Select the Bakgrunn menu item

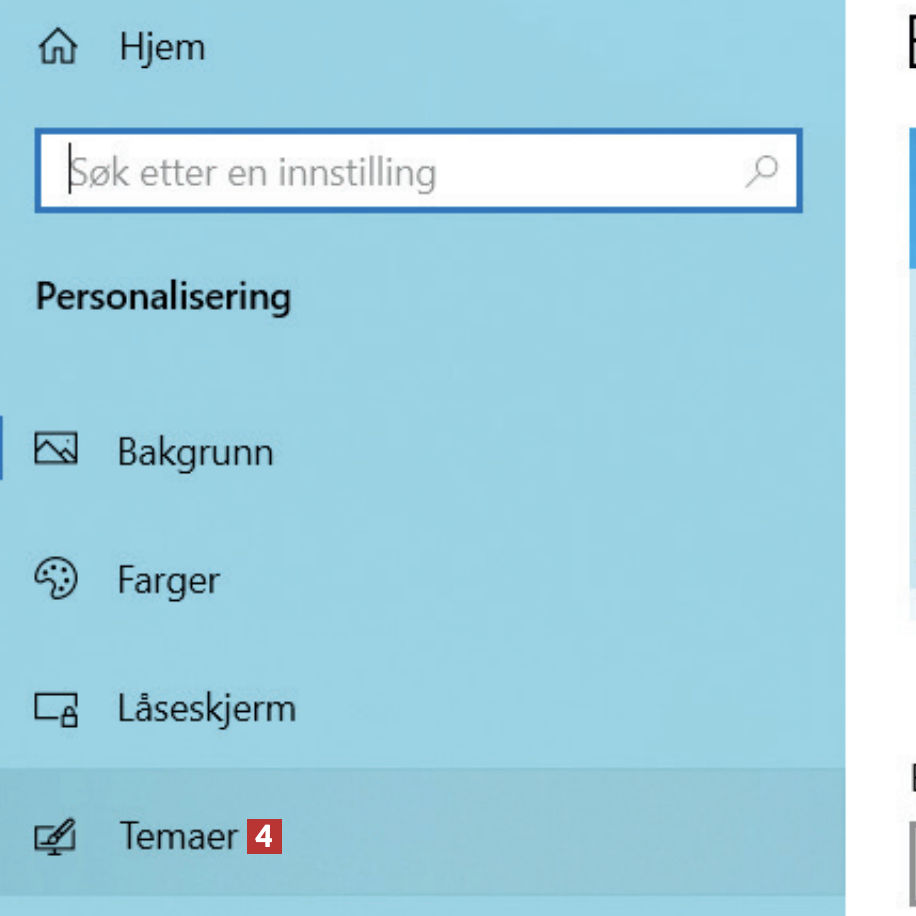(x=195, y=452)
